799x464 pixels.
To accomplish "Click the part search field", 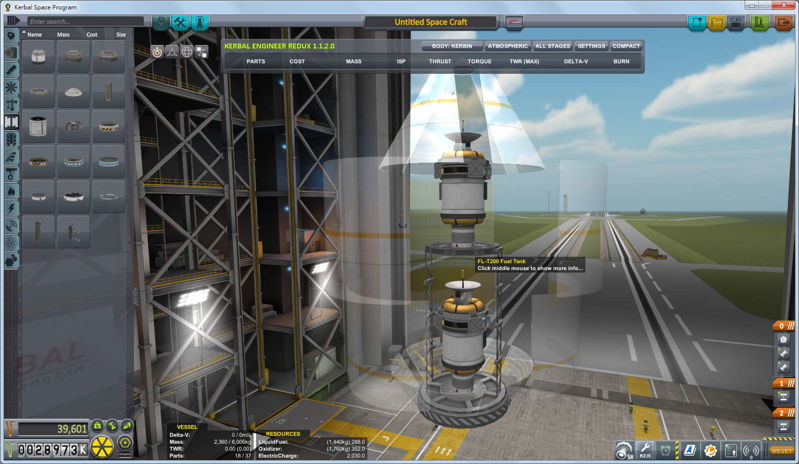I will click(x=86, y=21).
